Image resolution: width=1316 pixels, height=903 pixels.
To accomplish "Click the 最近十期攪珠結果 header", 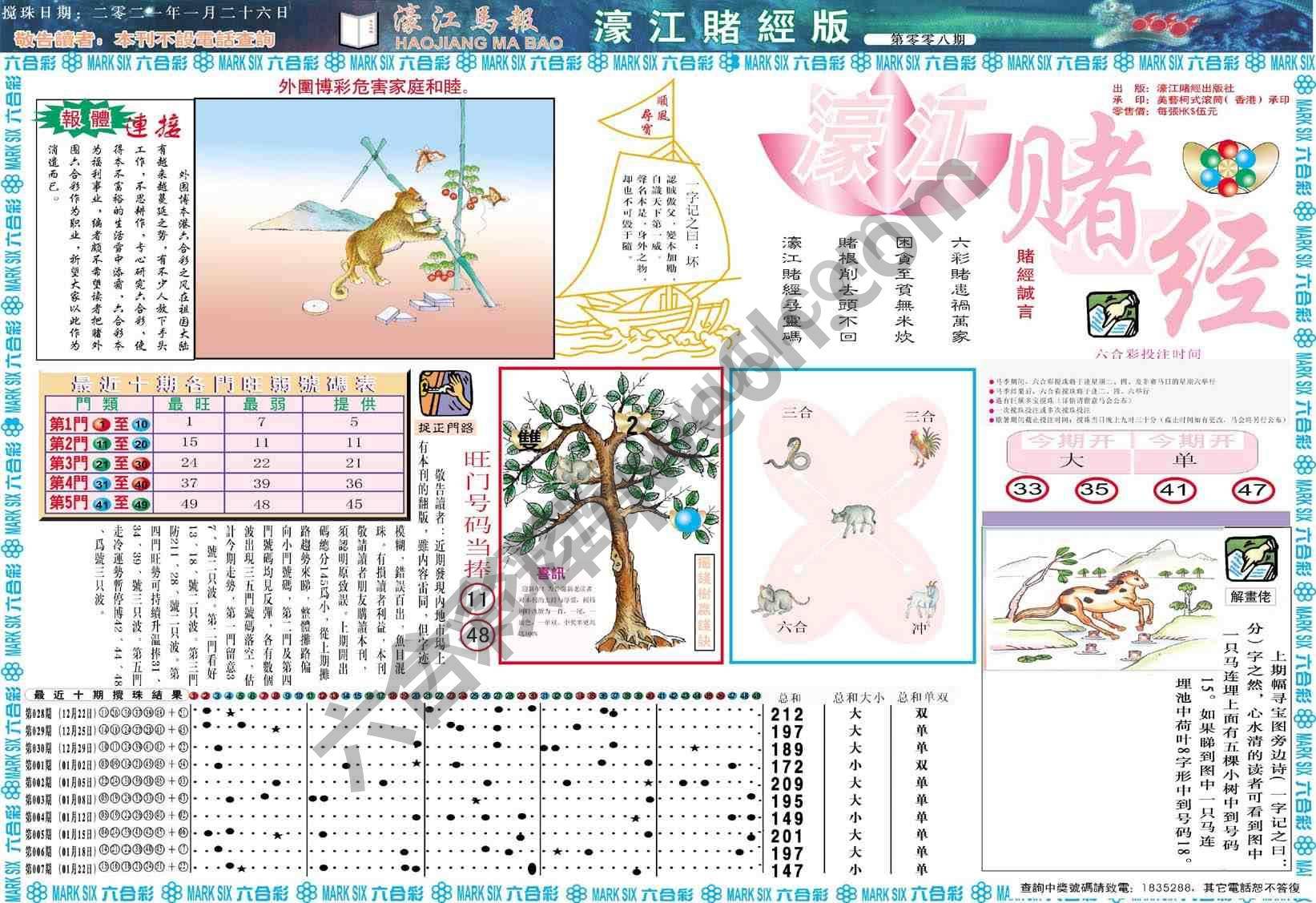I will click(108, 695).
